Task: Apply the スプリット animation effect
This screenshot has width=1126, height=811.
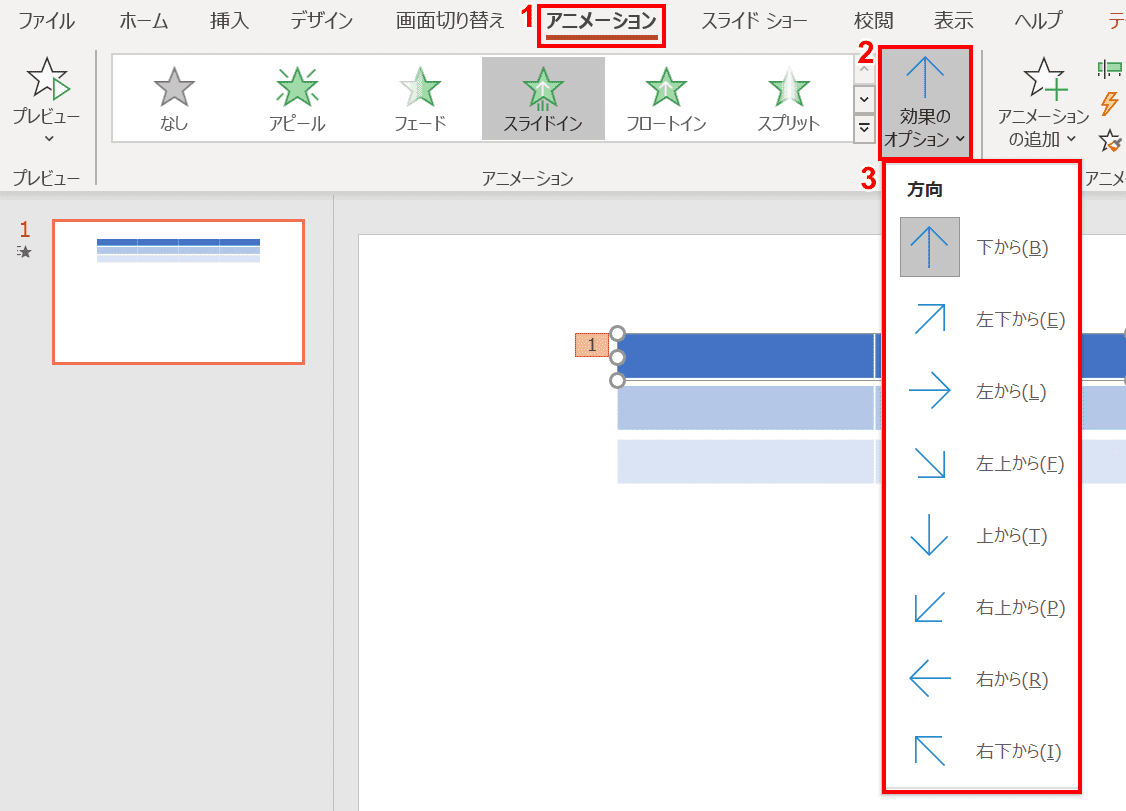Action: (x=788, y=98)
